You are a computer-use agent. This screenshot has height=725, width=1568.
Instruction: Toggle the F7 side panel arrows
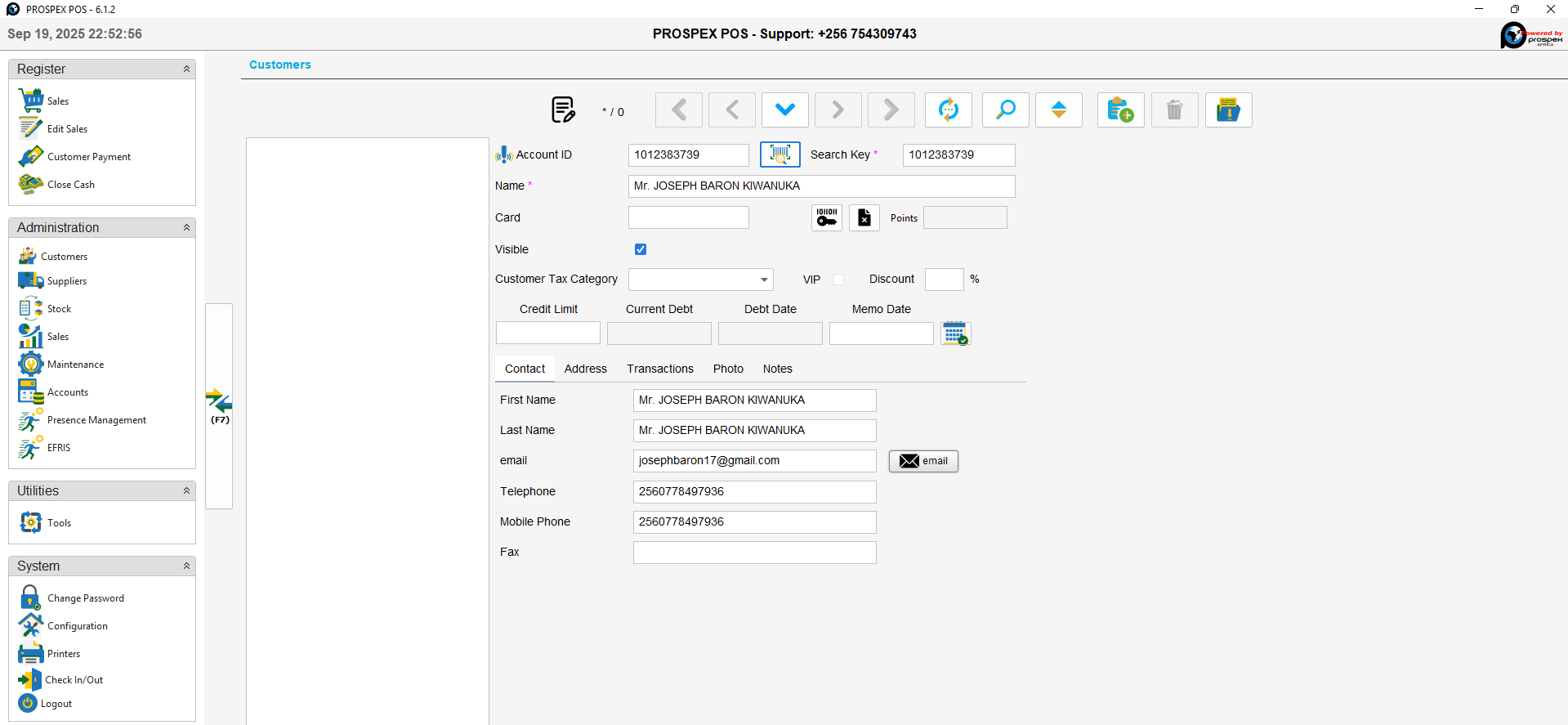pos(219,405)
